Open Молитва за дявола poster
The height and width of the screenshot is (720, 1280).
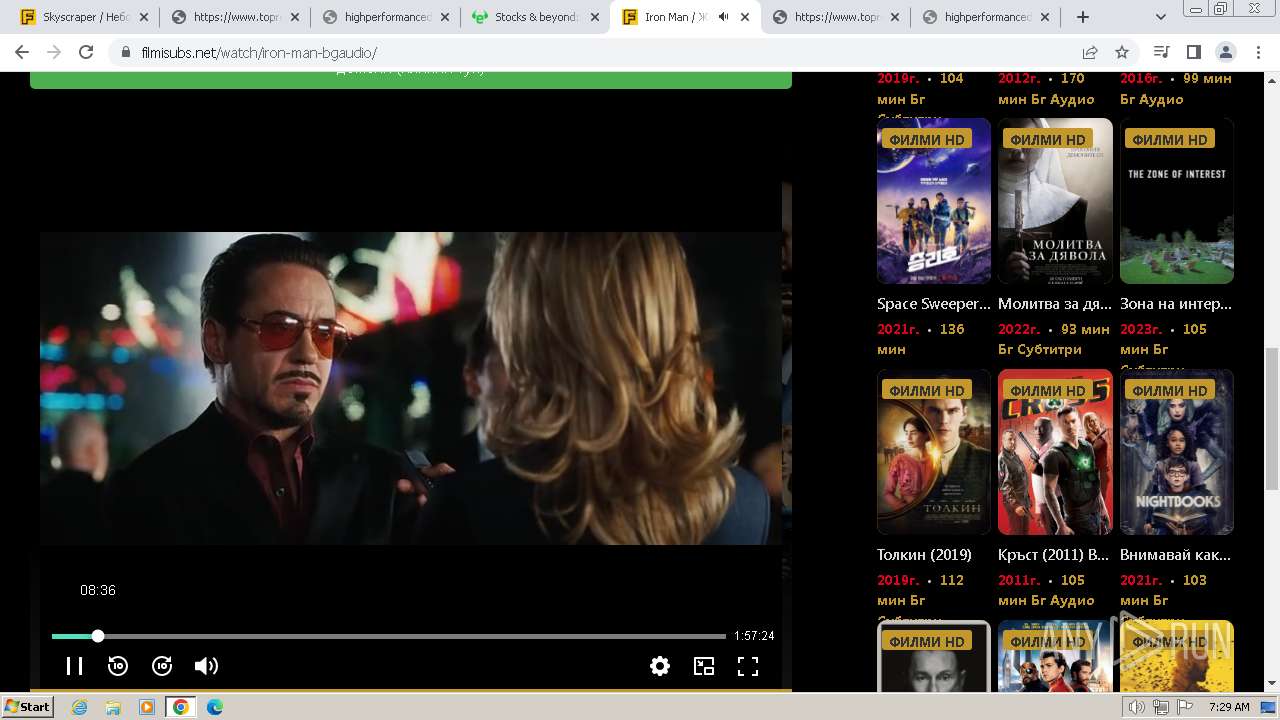1055,201
